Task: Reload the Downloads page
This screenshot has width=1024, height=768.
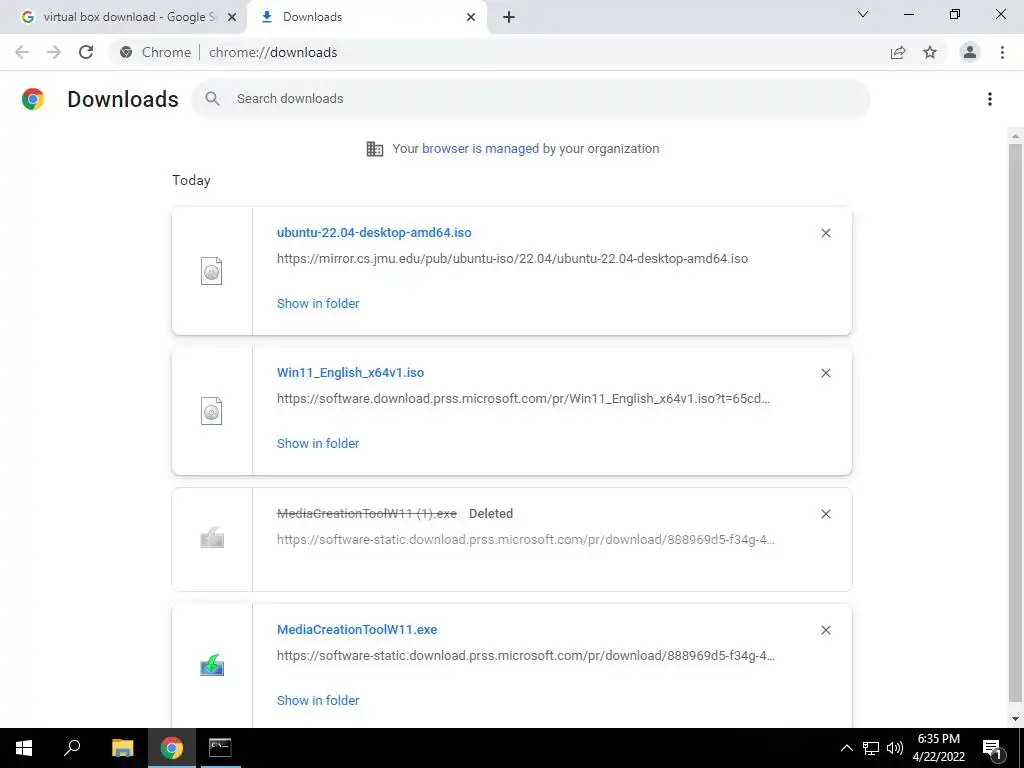Action: click(x=86, y=52)
